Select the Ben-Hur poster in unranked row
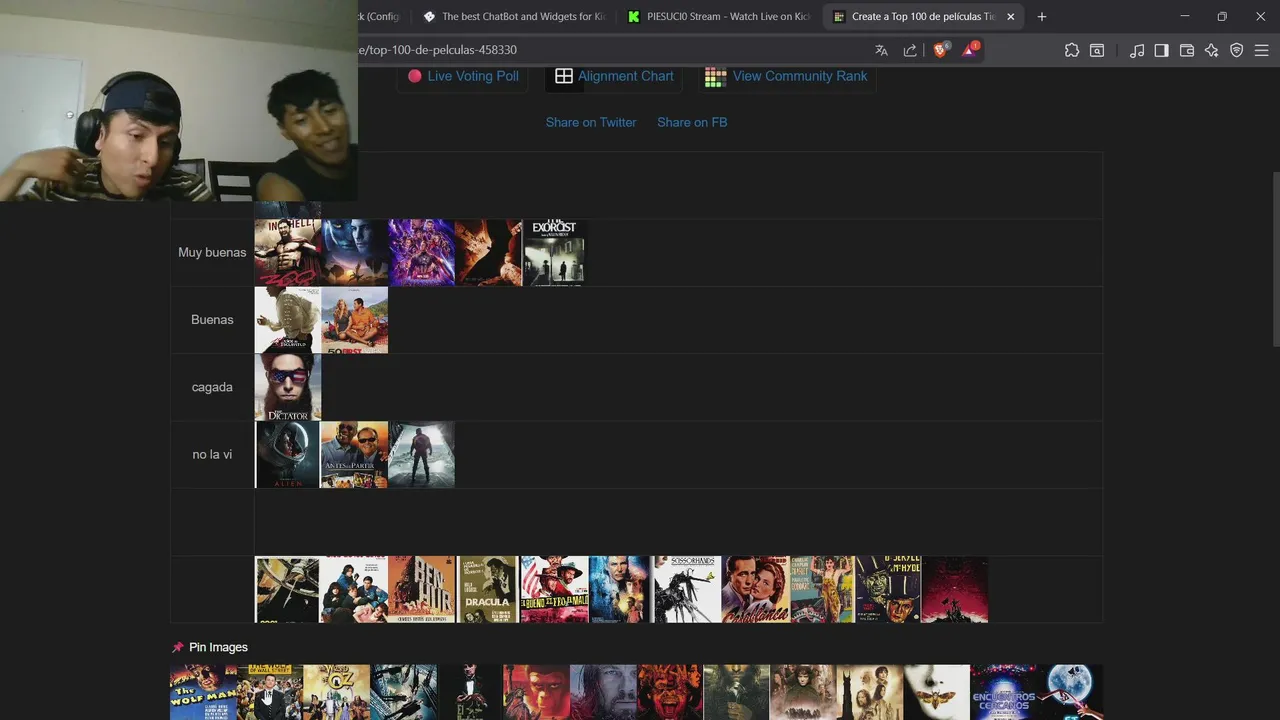 tap(421, 590)
